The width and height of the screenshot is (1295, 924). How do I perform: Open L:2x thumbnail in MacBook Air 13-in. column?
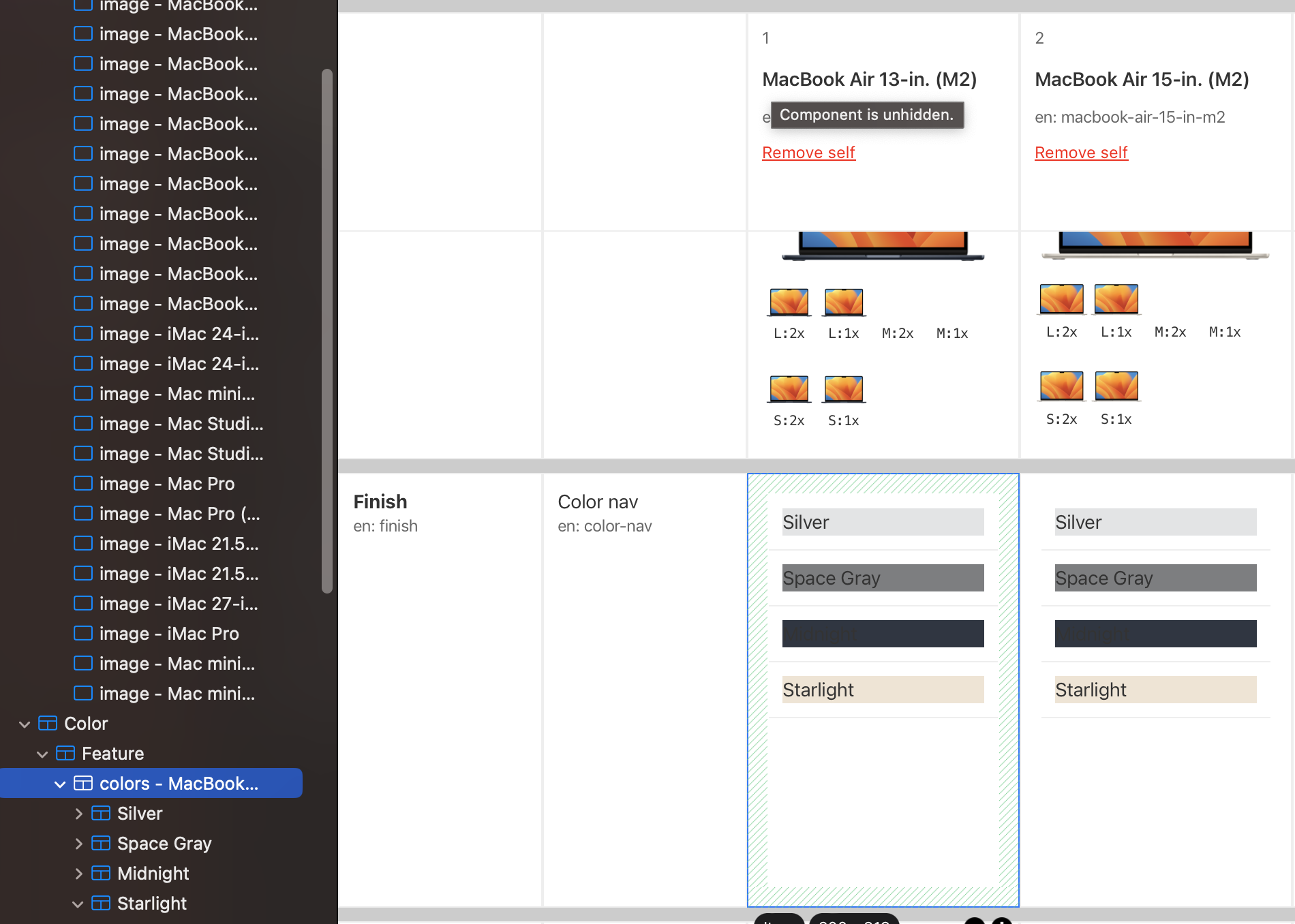point(789,302)
